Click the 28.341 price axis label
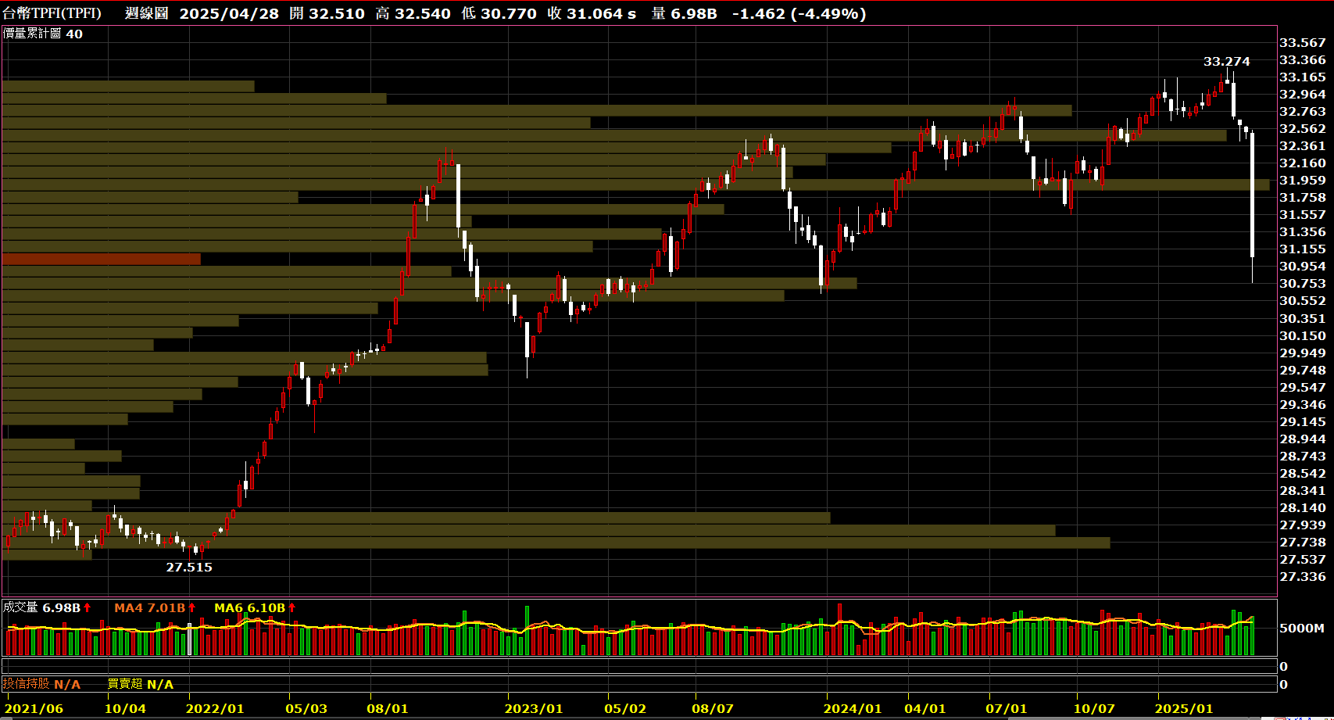 tap(1303, 491)
